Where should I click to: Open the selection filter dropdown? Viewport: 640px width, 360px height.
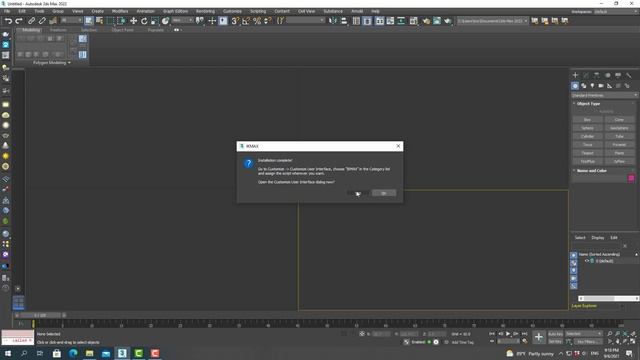point(71,20)
